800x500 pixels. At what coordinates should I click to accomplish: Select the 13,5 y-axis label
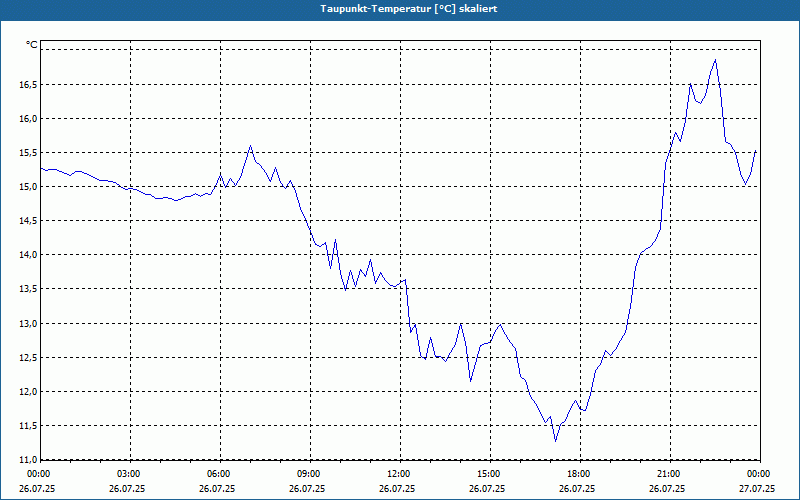pyautogui.click(x=29, y=289)
